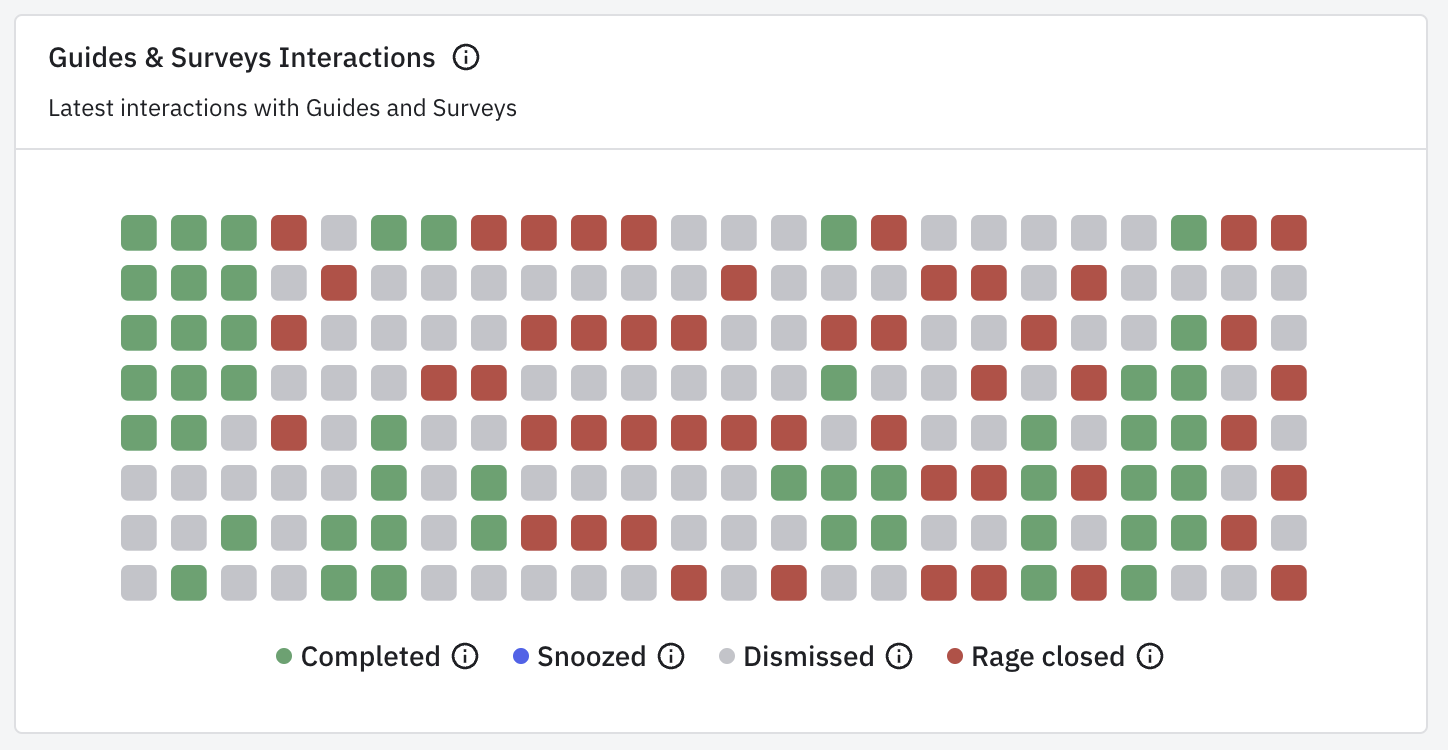The height and width of the screenshot is (750, 1448).
Task: Toggle the Dismissed legend item
Action: click(x=808, y=657)
